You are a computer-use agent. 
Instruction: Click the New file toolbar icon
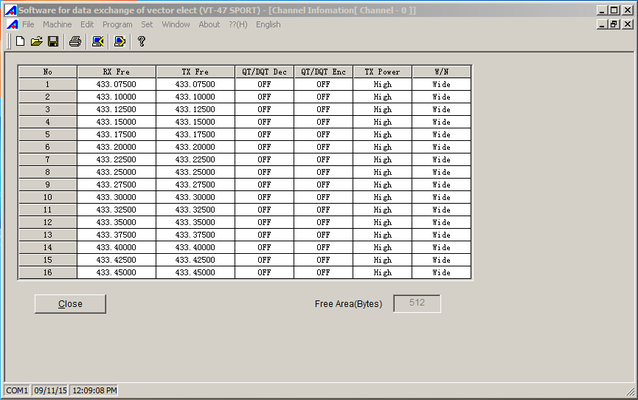coord(20,41)
